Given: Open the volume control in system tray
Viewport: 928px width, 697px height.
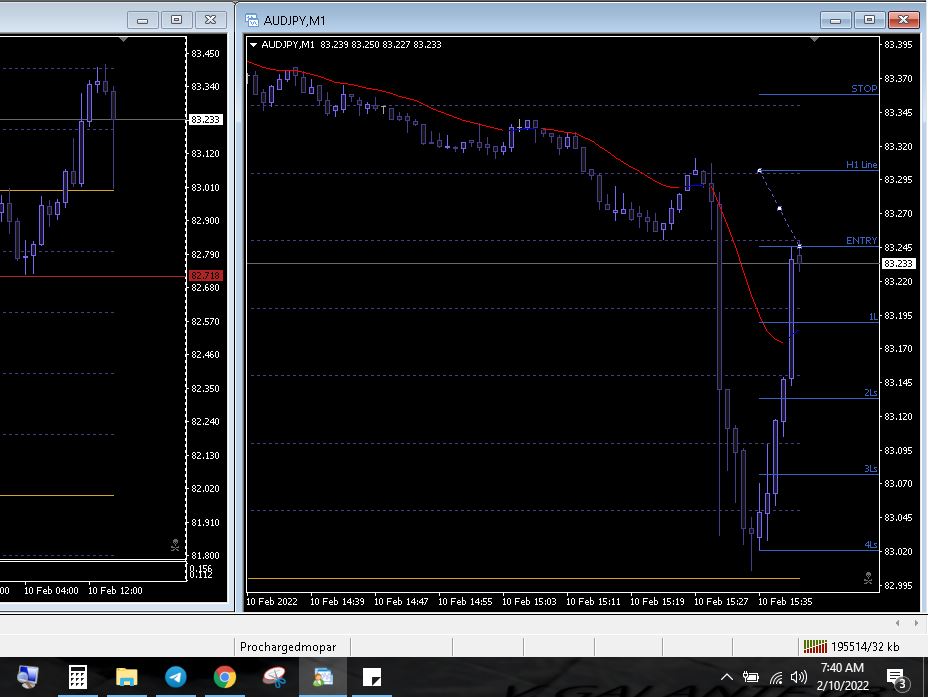Looking at the screenshot, I should pyautogui.click(x=798, y=677).
